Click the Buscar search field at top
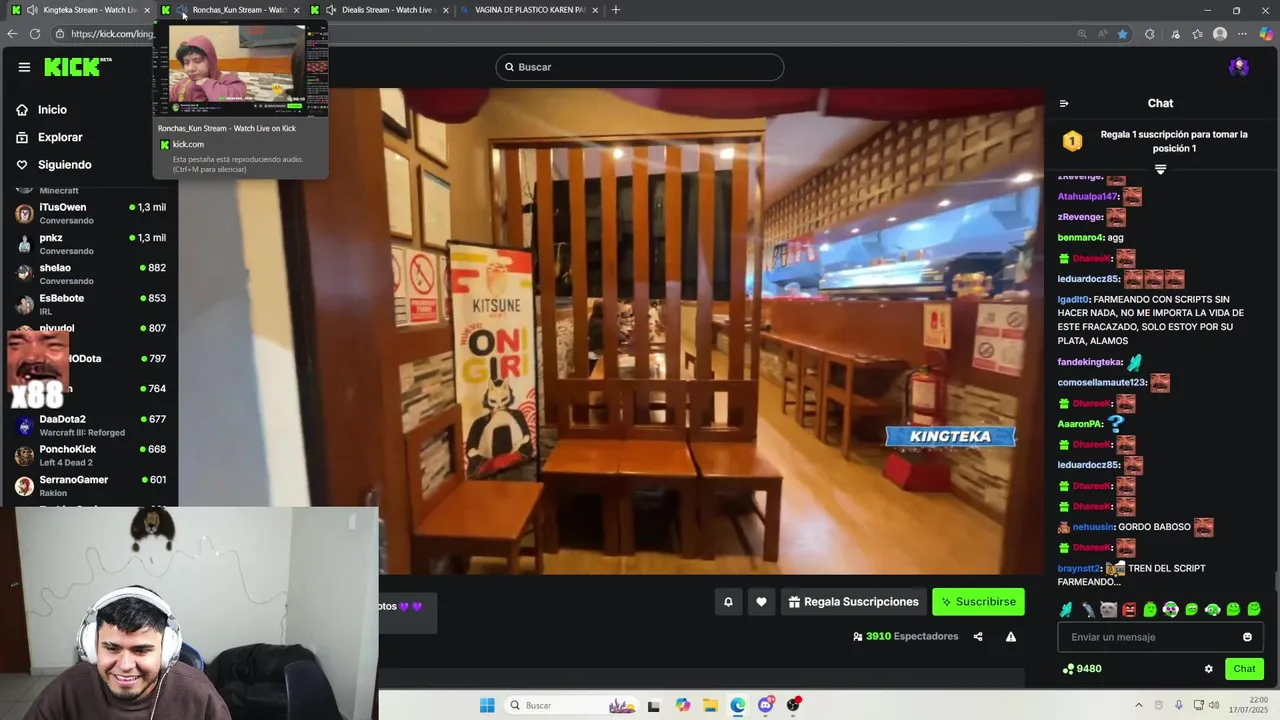The width and height of the screenshot is (1280, 720). (640, 67)
